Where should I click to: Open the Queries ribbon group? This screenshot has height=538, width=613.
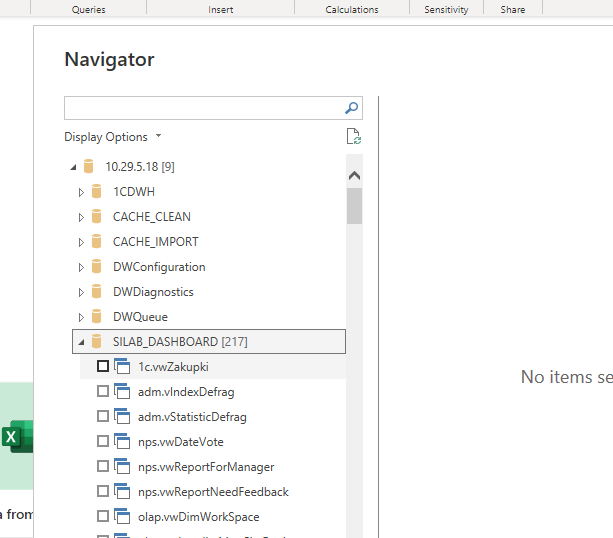(88, 9)
